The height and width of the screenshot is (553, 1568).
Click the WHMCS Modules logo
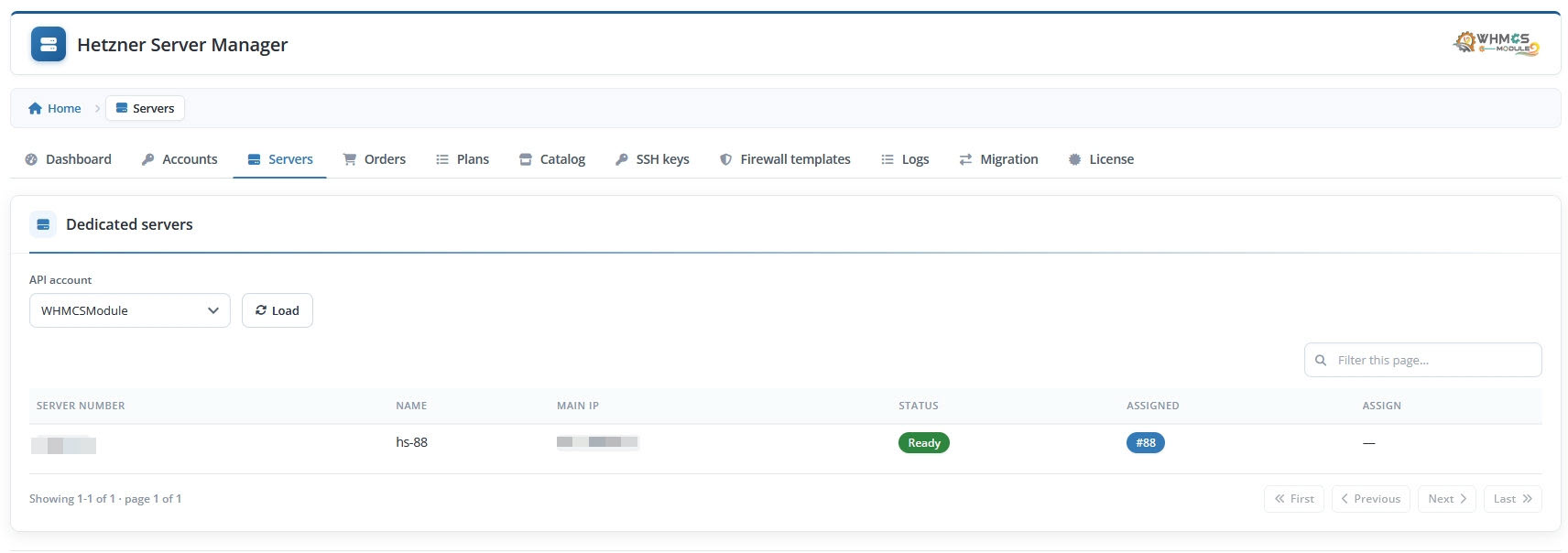1497,43
